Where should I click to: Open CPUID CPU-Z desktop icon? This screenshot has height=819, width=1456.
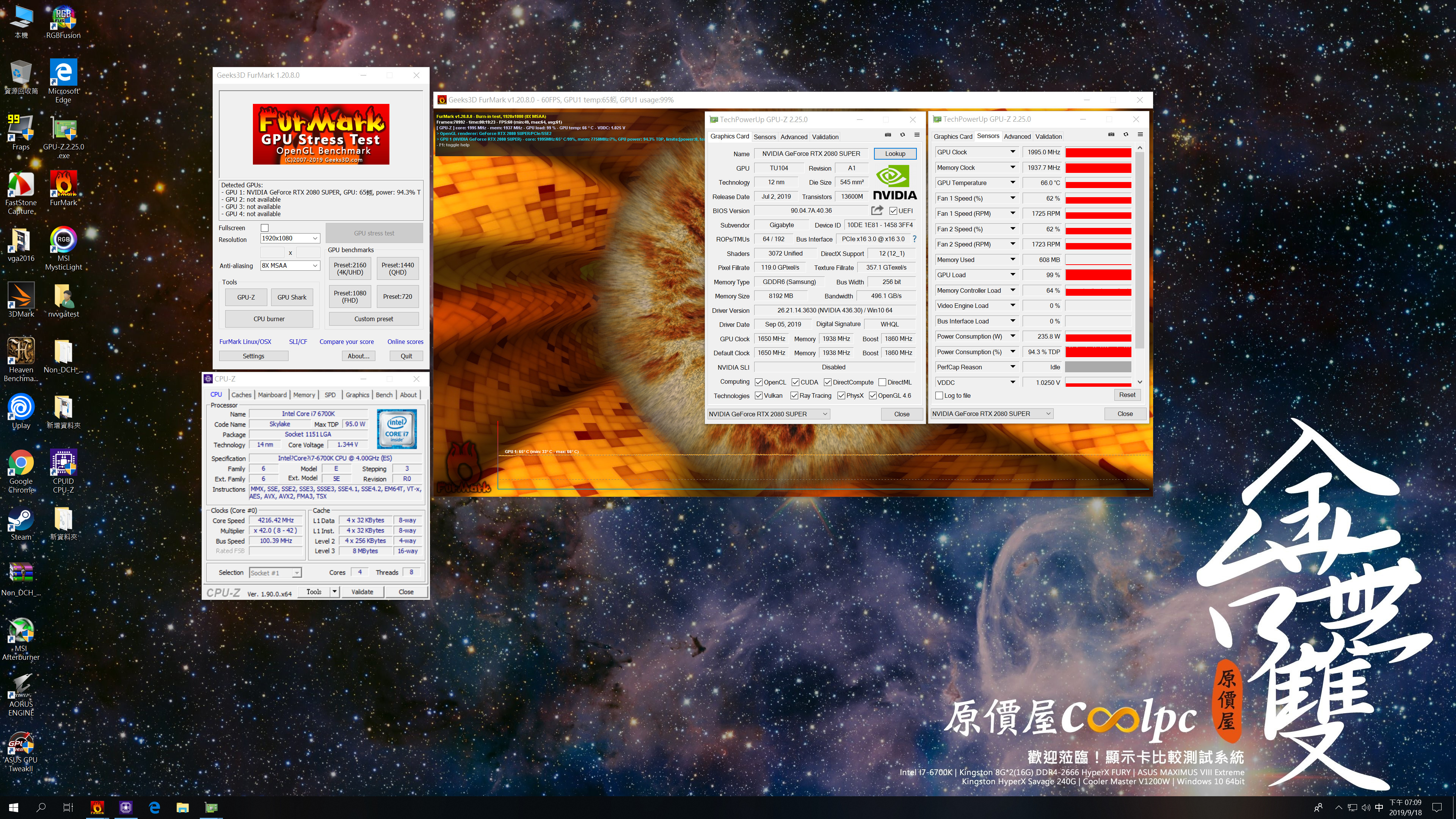tap(63, 471)
